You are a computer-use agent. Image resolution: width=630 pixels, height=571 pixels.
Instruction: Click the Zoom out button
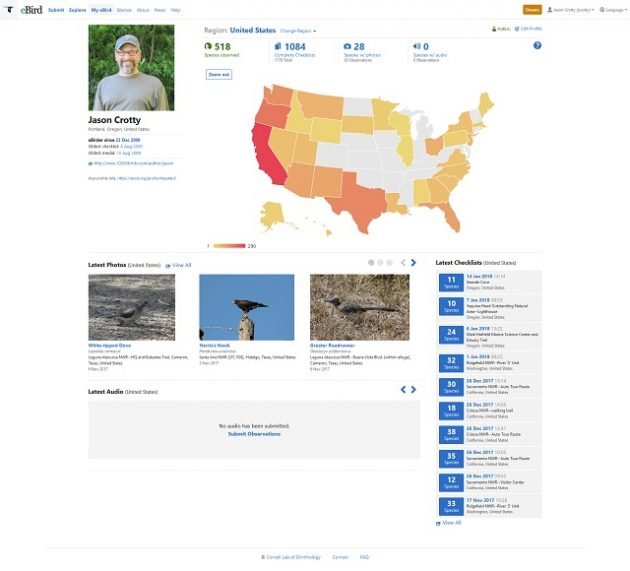point(219,74)
